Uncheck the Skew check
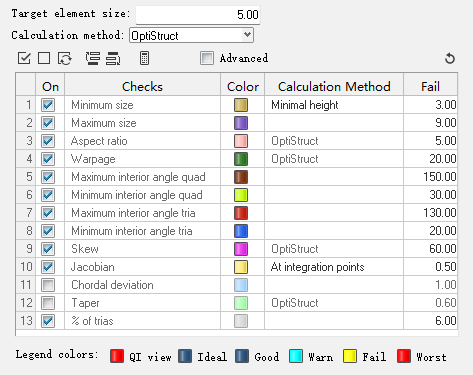Viewport: 473px width, 375px height. coord(48,249)
